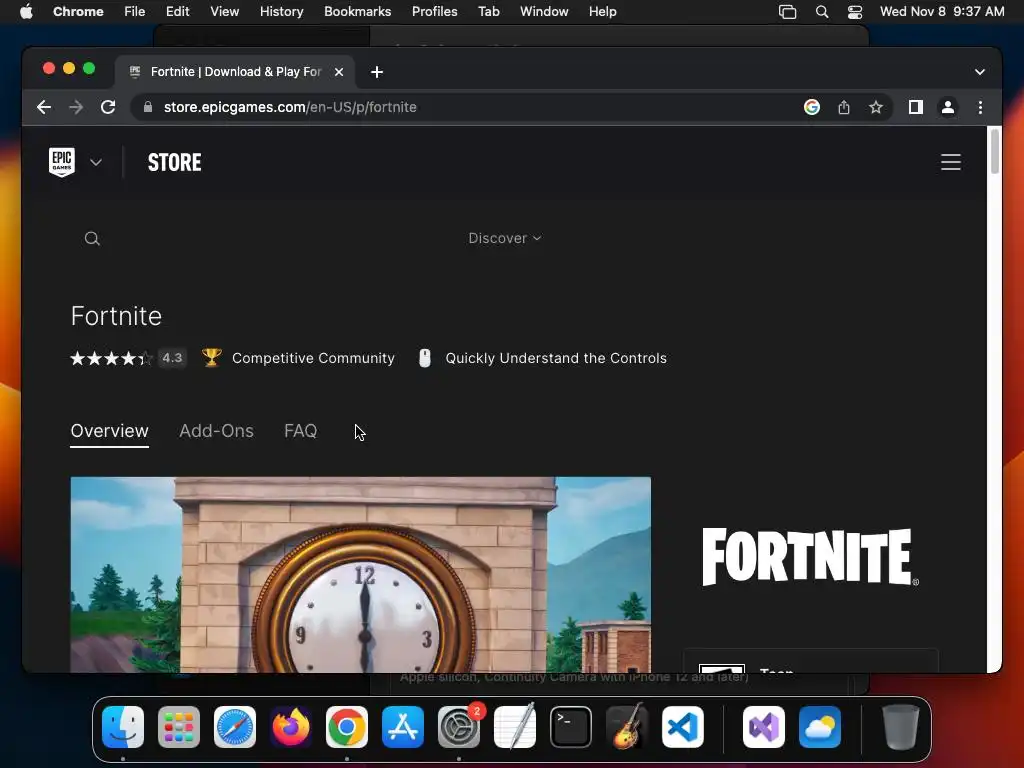Open the hamburger menu on the store page
Image resolution: width=1024 pixels, height=768 pixels.
point(950,162)
